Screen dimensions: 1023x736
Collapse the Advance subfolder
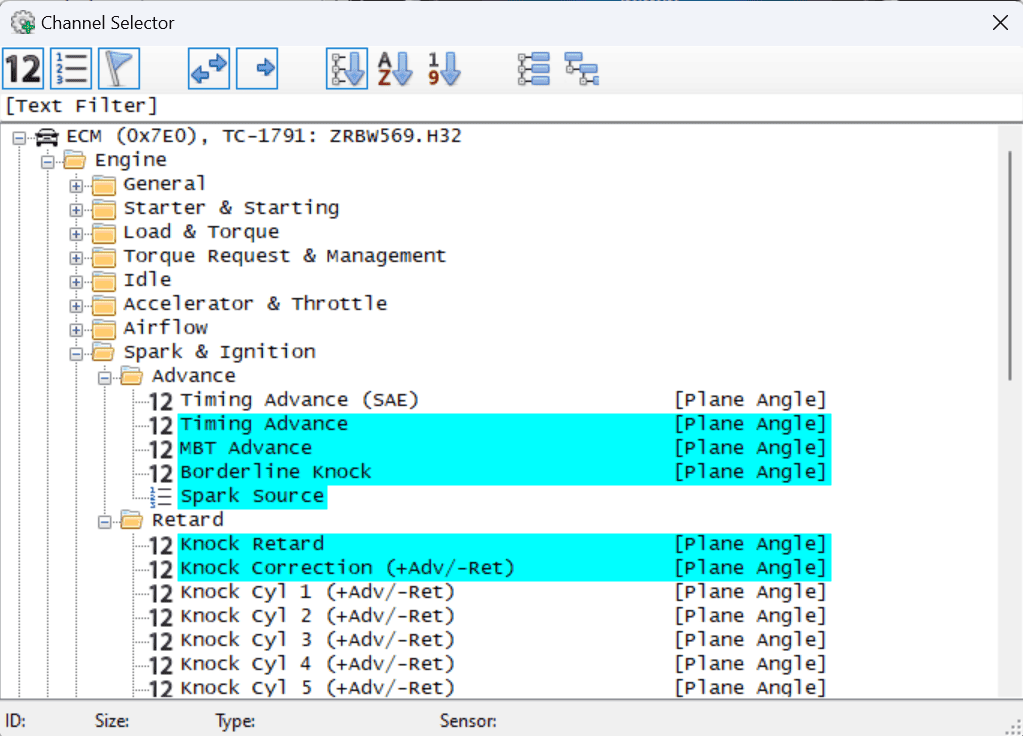104,378
